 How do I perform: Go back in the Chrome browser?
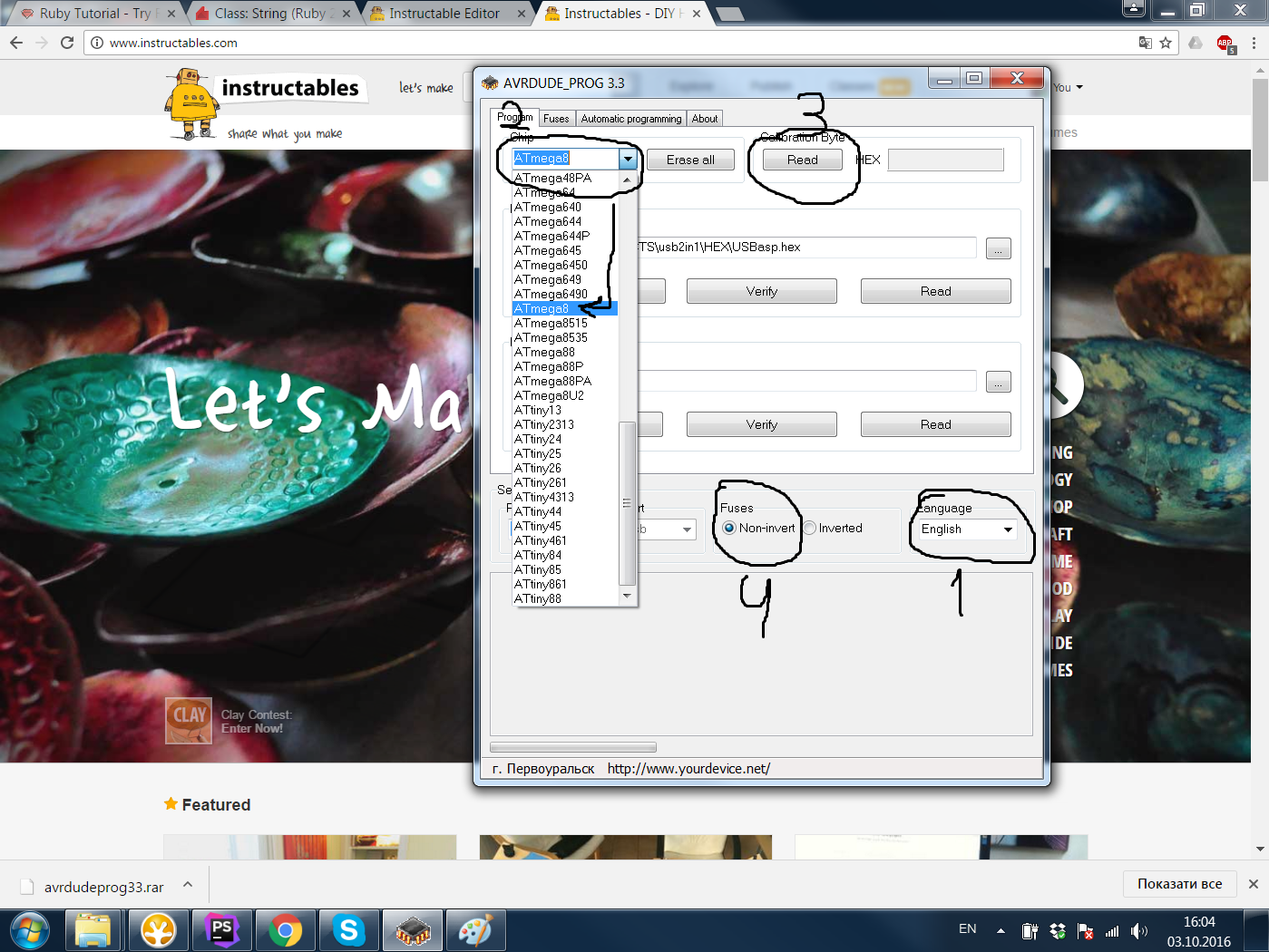[16, 43]
